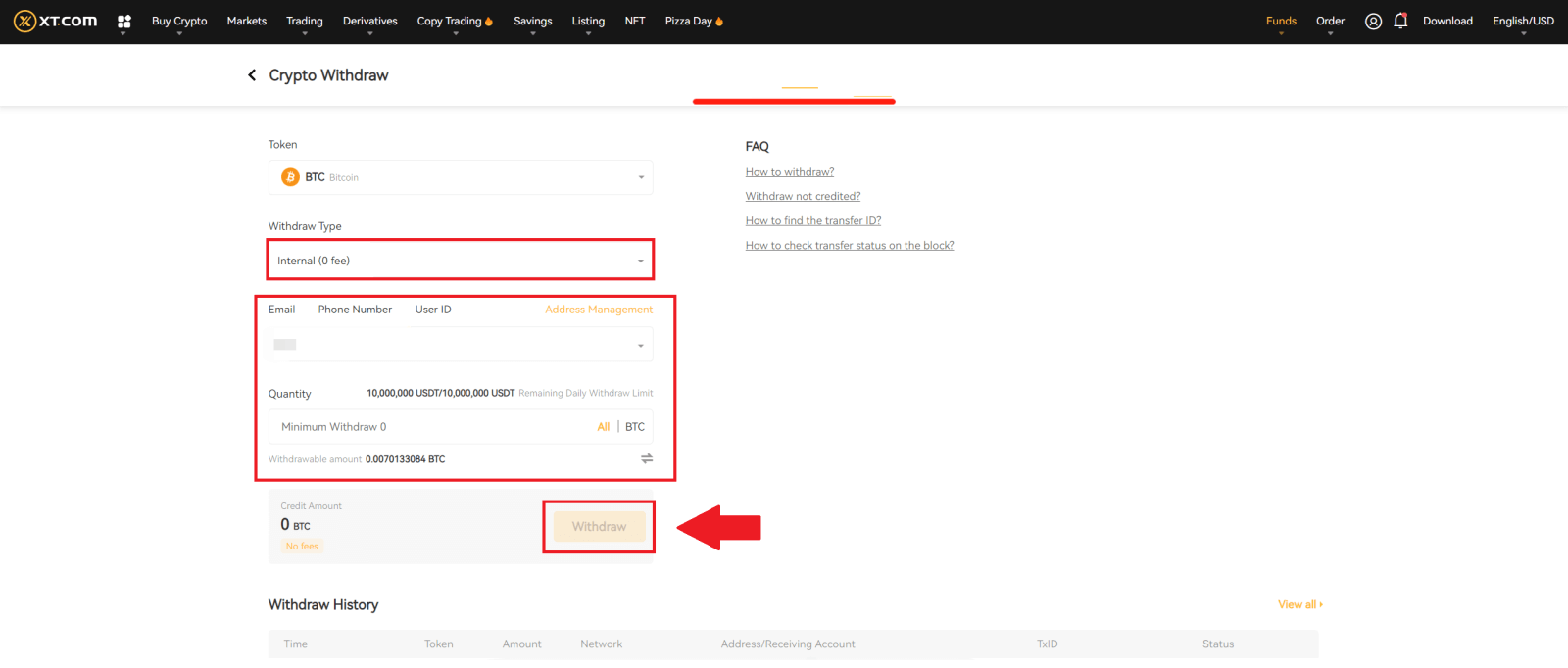
Task: Open Address Management
Action: [x=599, y=310]
